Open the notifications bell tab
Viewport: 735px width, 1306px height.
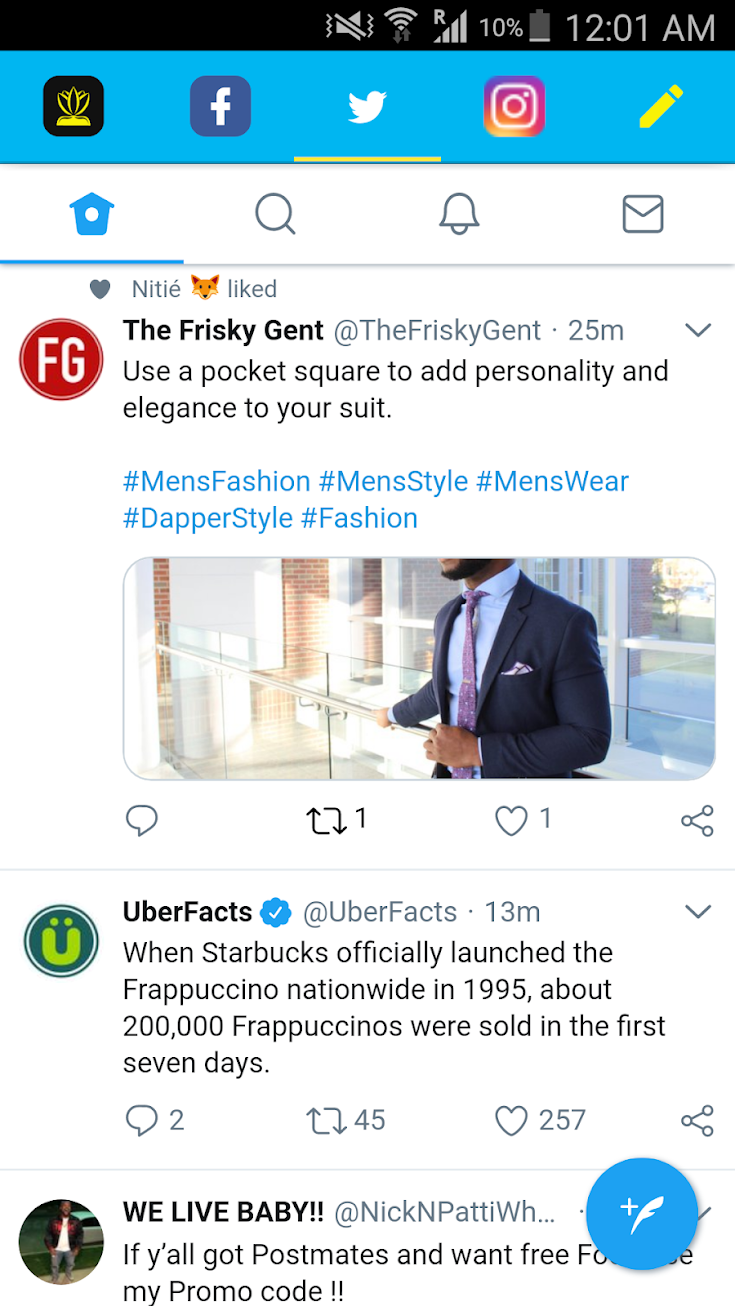click(x=459, y=214)
